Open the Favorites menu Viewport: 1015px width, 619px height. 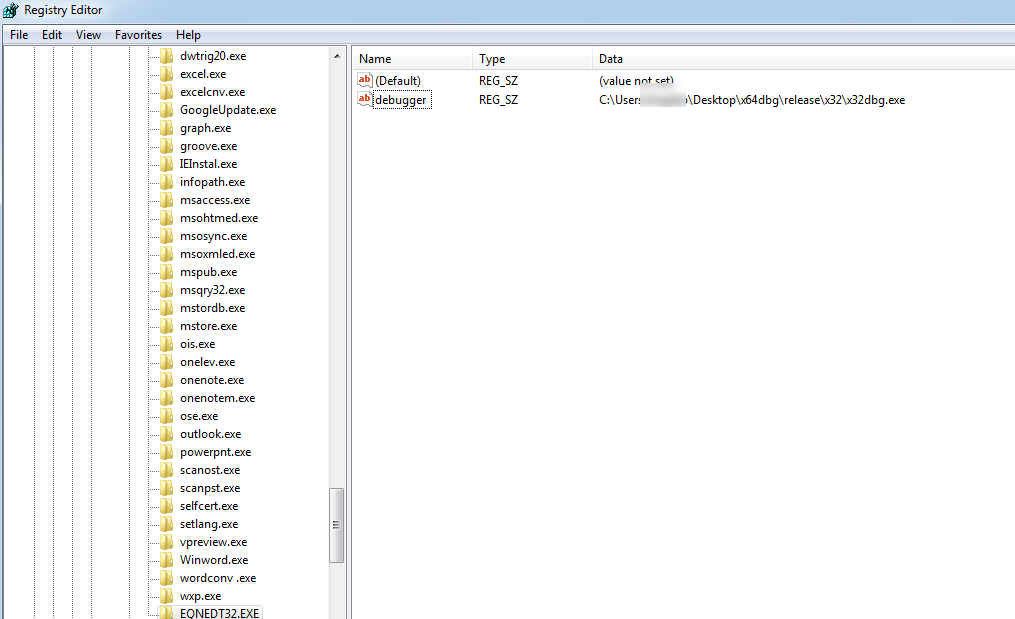(138, 34)
